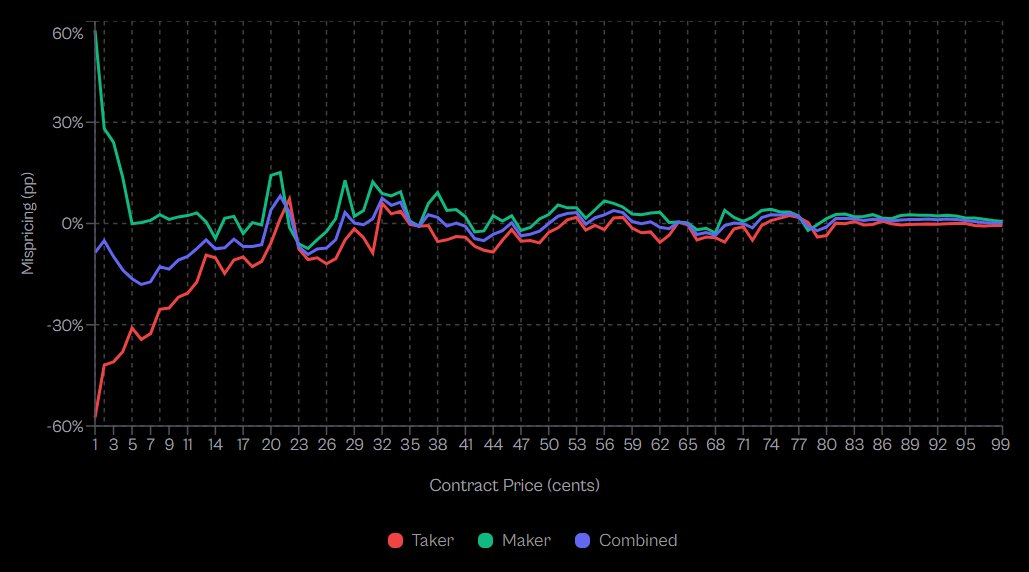Click the purple Combined legend dot

(584, 541)
